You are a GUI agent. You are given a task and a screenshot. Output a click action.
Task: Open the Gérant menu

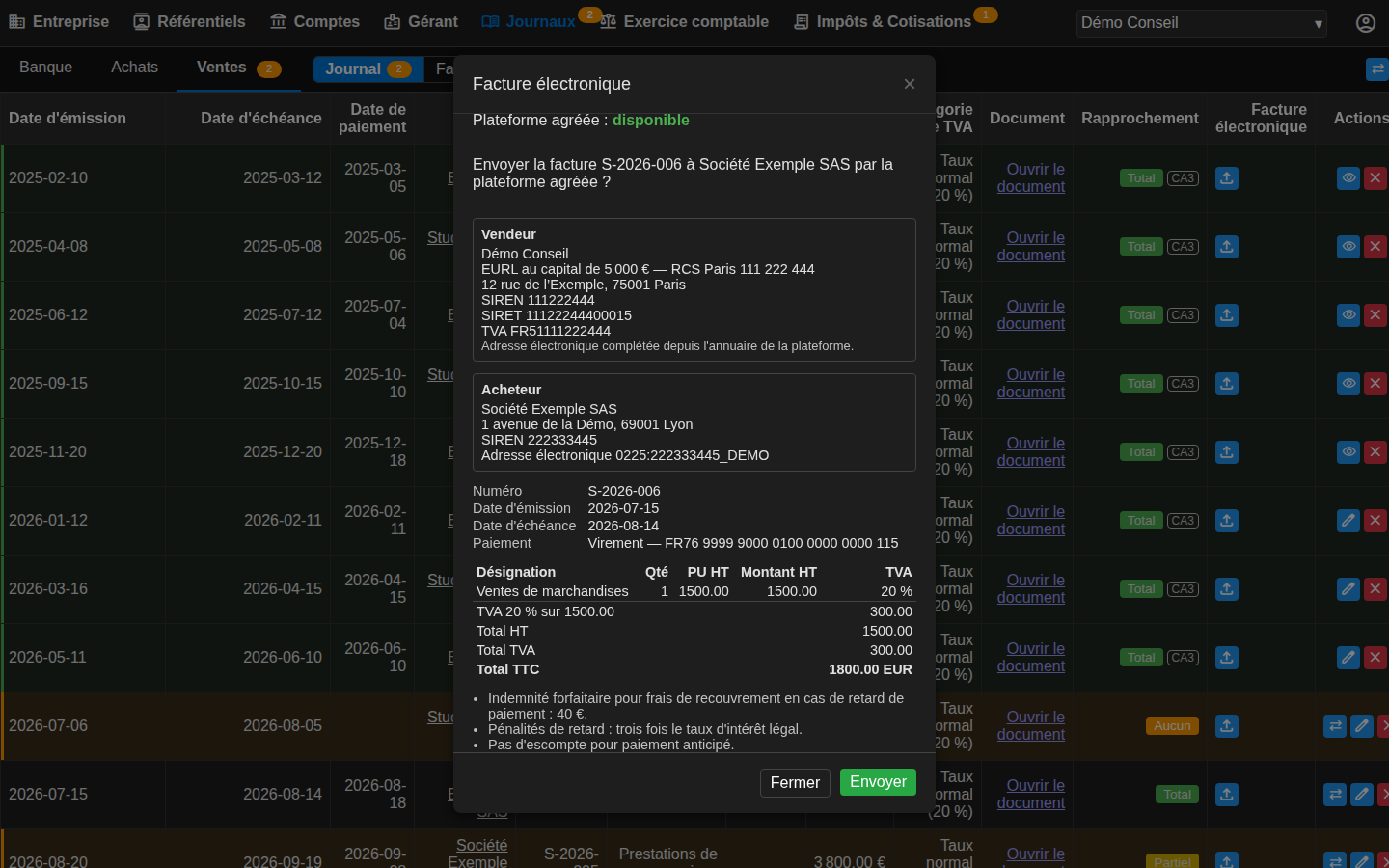point(421,21)
